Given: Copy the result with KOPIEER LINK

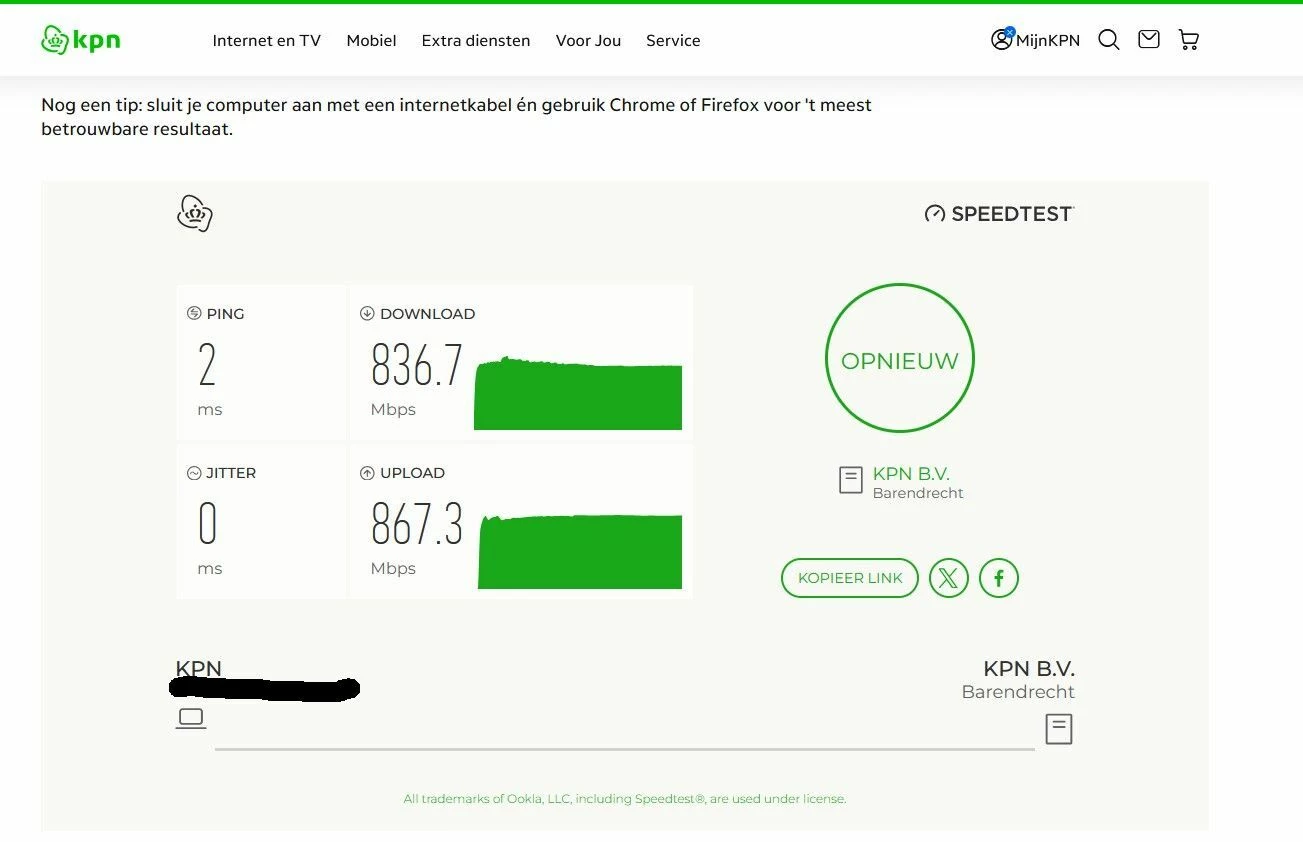Looking at the screenshot, I should click(850, 578).
